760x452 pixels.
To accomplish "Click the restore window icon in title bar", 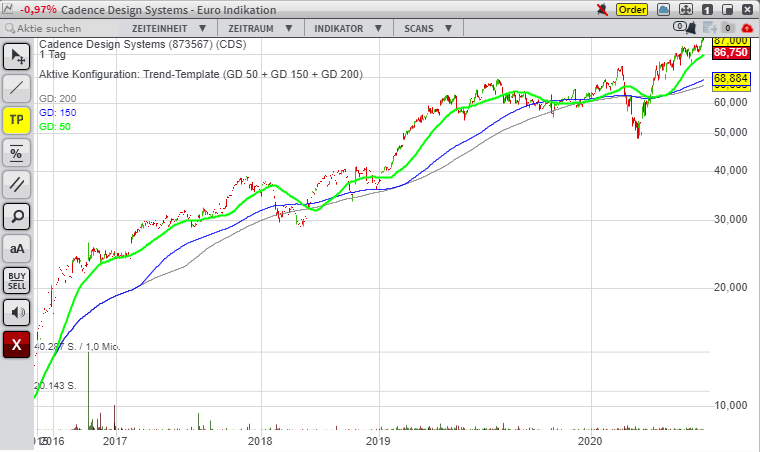I will [x=728, y=9].
